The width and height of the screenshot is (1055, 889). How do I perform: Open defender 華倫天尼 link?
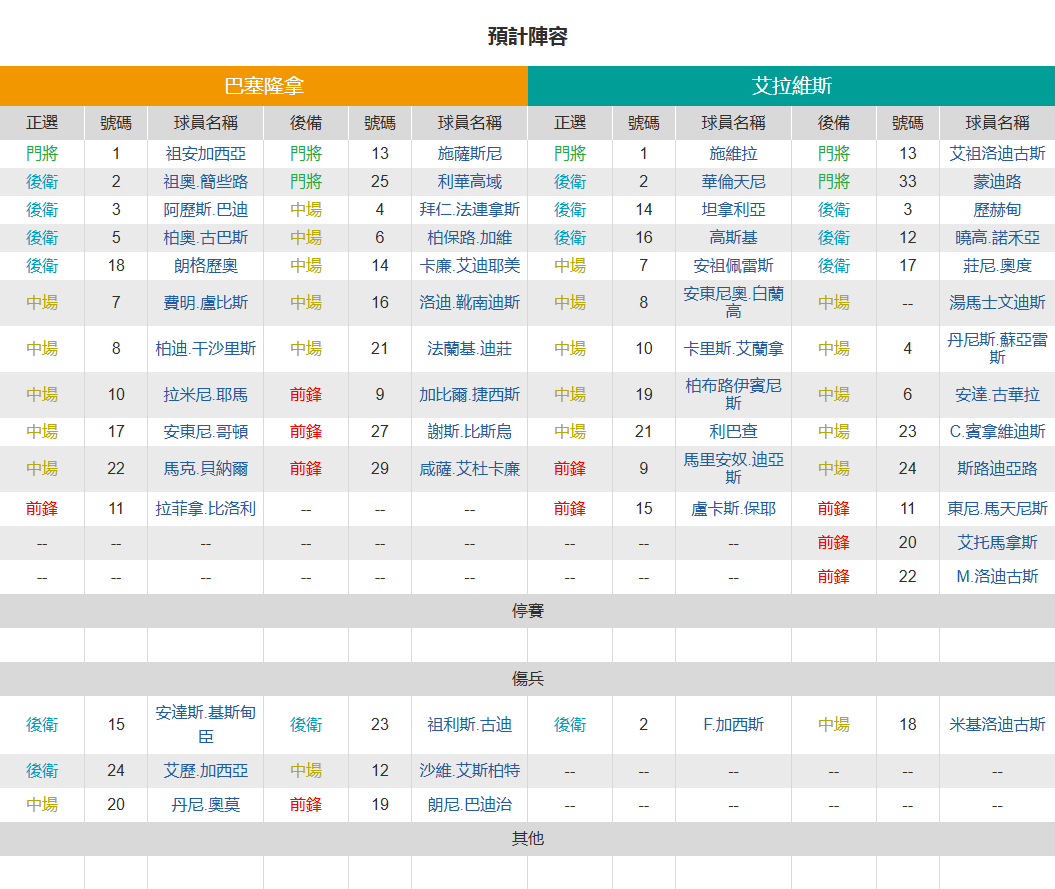(x=733, y=182)
